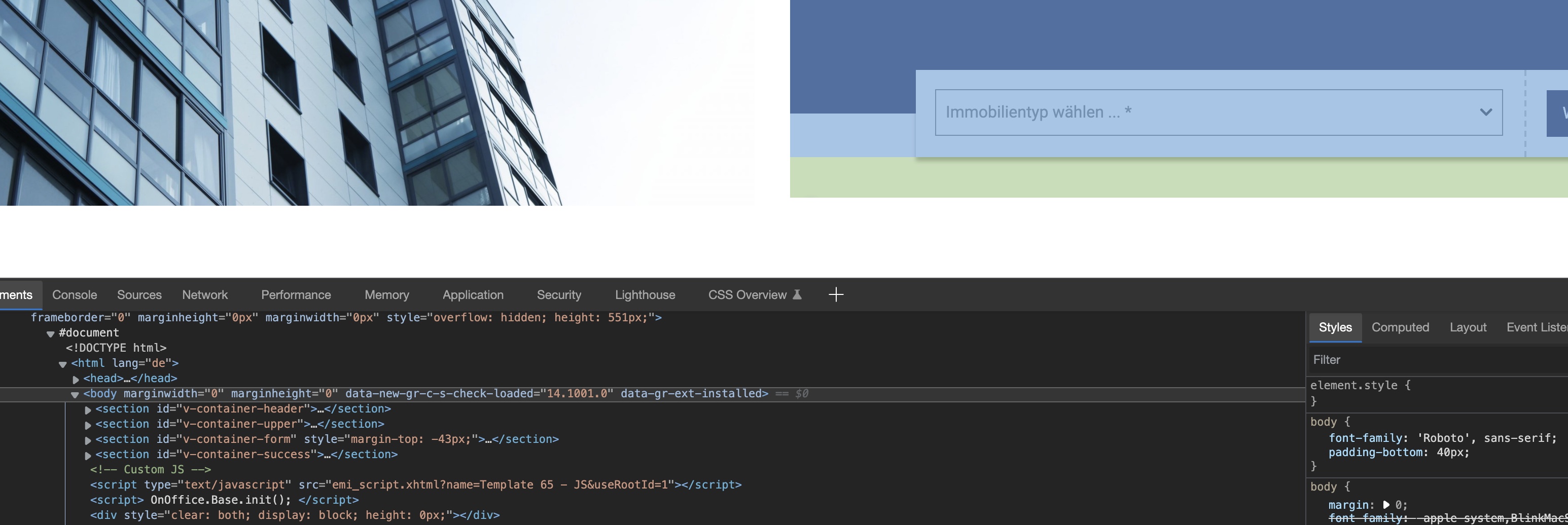The height and width of the screenshot is (525, 1568).
Task: Expand section v-container-header node
Action: point(88,410)
